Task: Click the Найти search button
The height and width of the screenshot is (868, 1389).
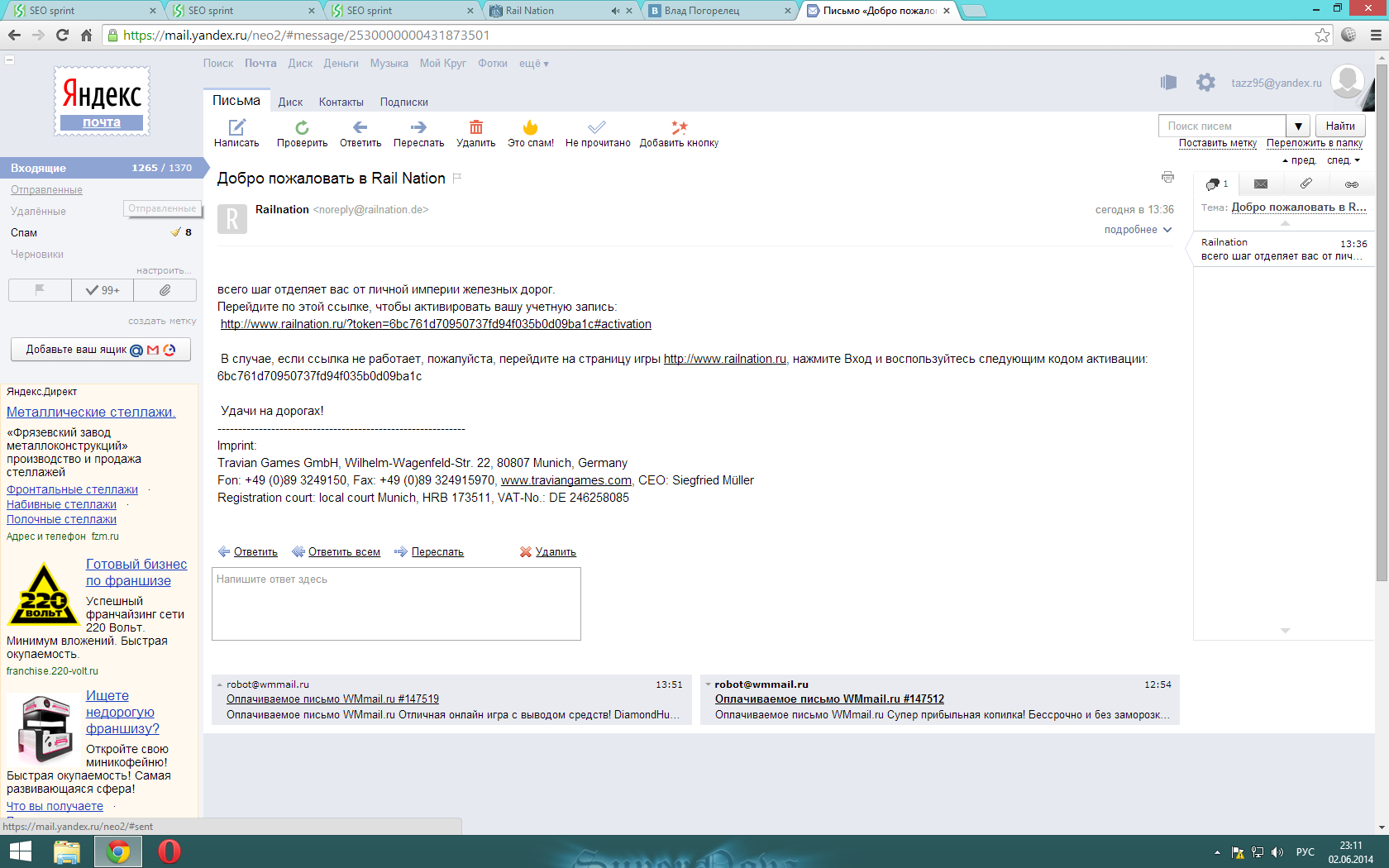Action: click(1340, 126)
